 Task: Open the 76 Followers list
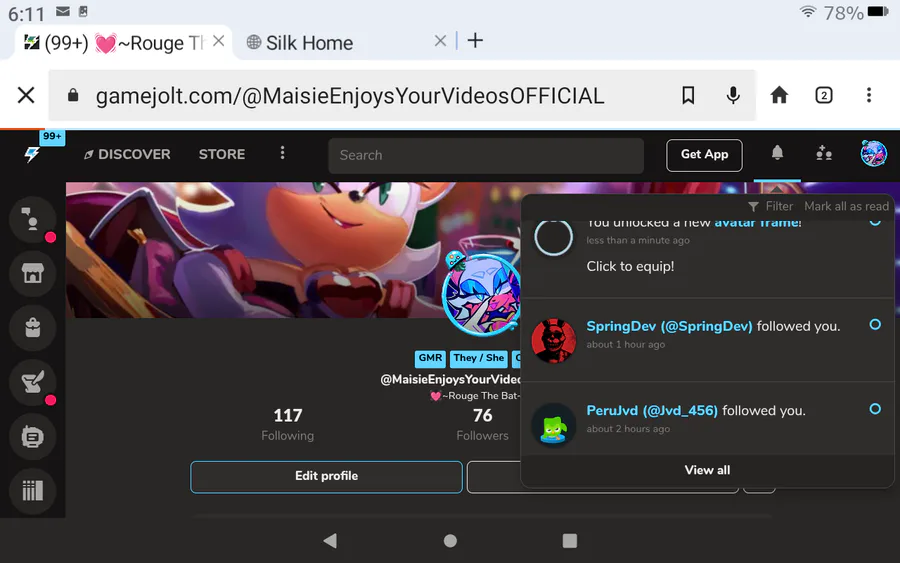[482, 424]
